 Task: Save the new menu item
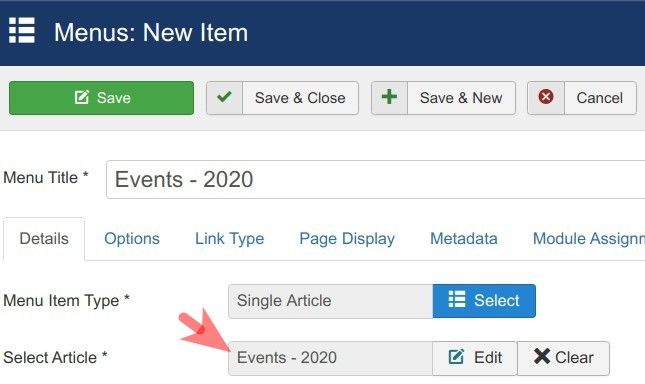pyautogui.click(x=101, y=98)
